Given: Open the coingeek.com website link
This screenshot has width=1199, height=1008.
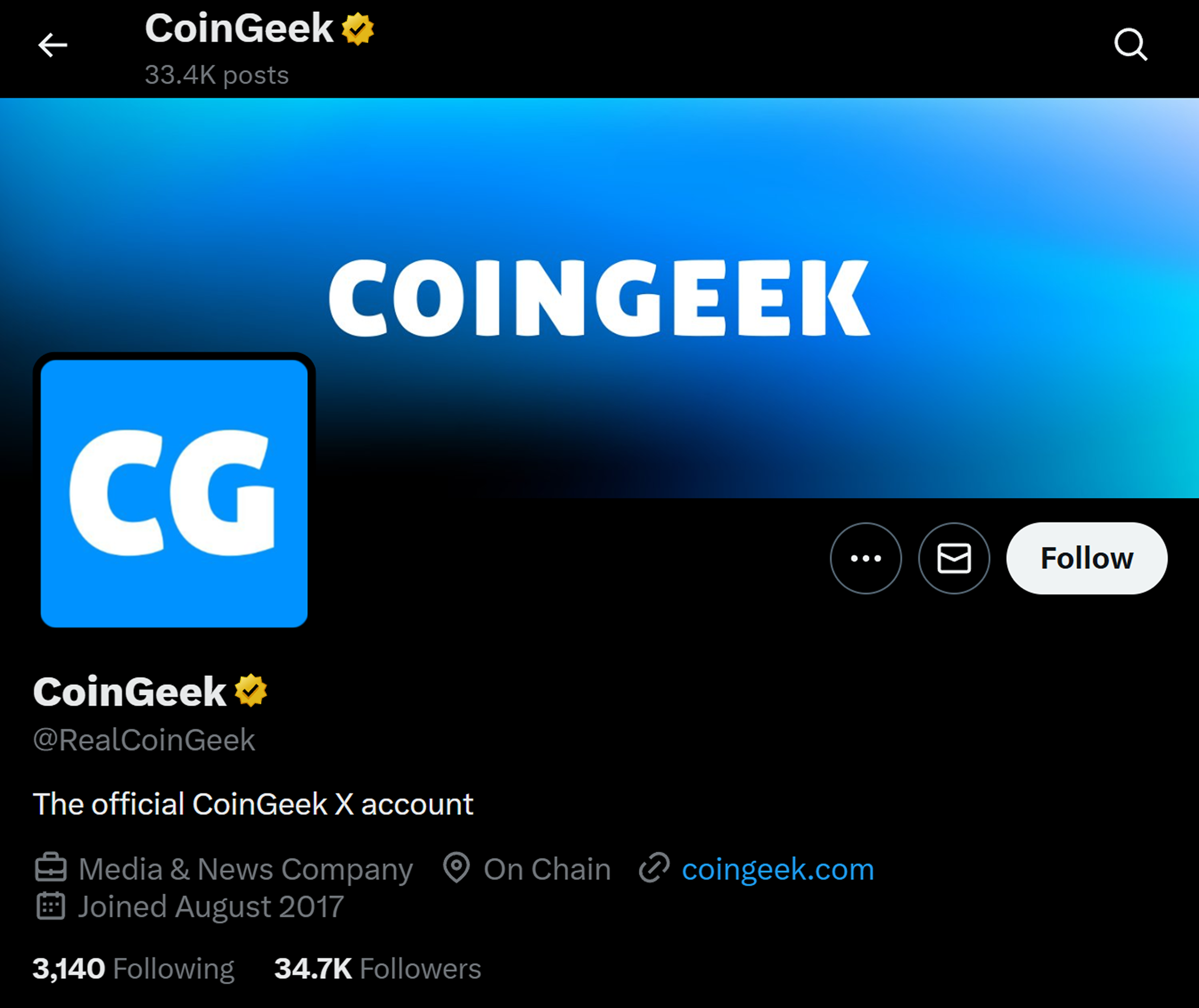Looking at the screenshot, I should tap(778, 869).
